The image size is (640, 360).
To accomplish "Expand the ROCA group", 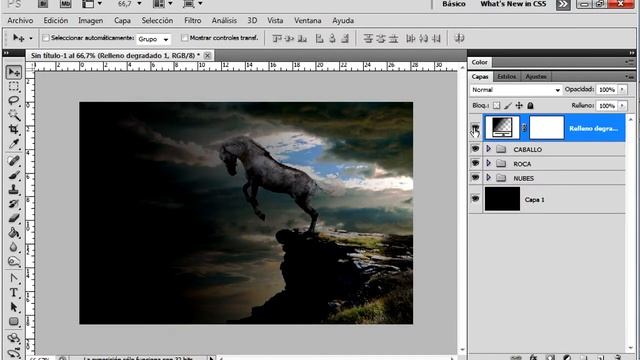I will 488,163.
